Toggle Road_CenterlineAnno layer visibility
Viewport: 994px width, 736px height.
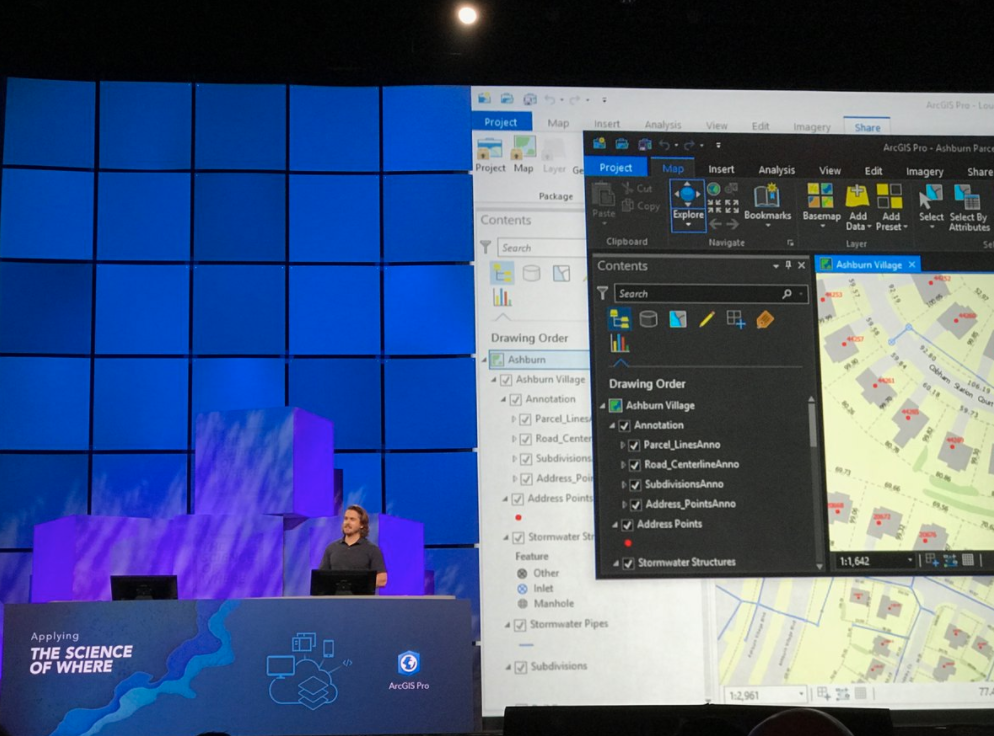click(635, 465)
